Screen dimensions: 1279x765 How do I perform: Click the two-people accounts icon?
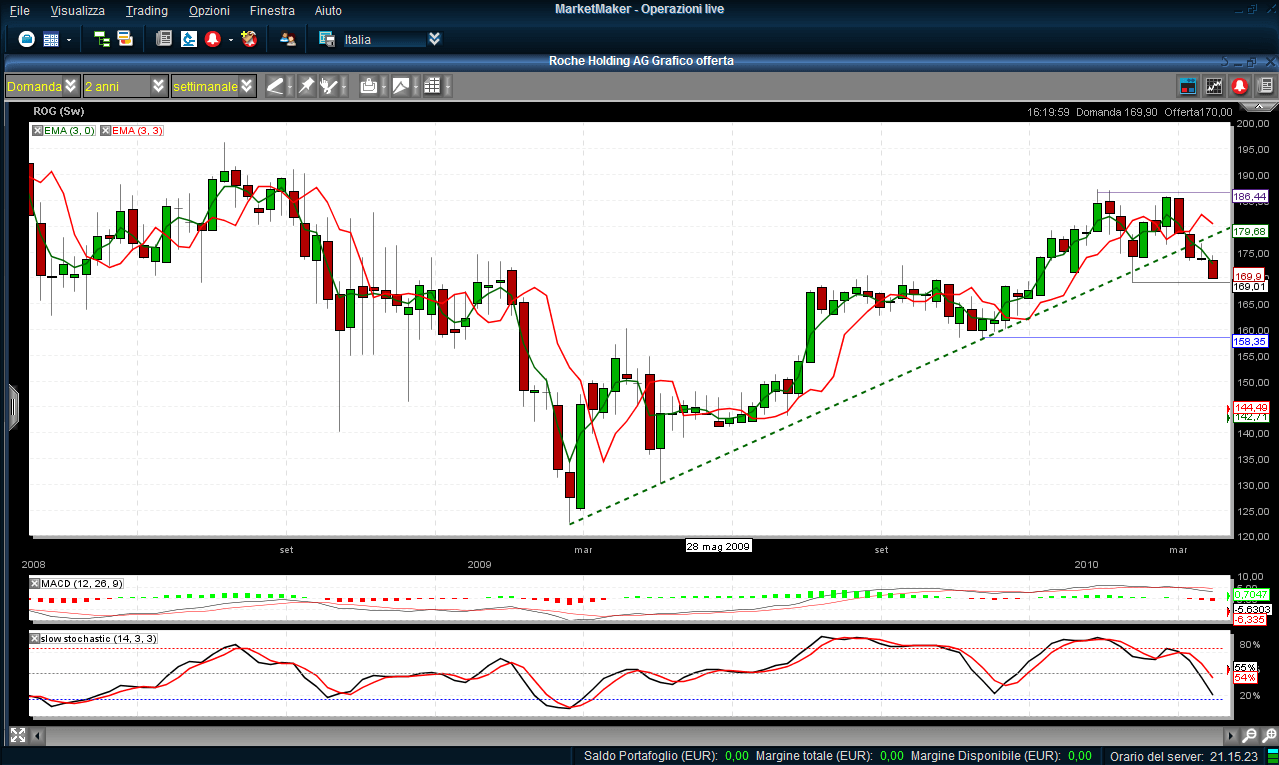[x=288, y=39]
